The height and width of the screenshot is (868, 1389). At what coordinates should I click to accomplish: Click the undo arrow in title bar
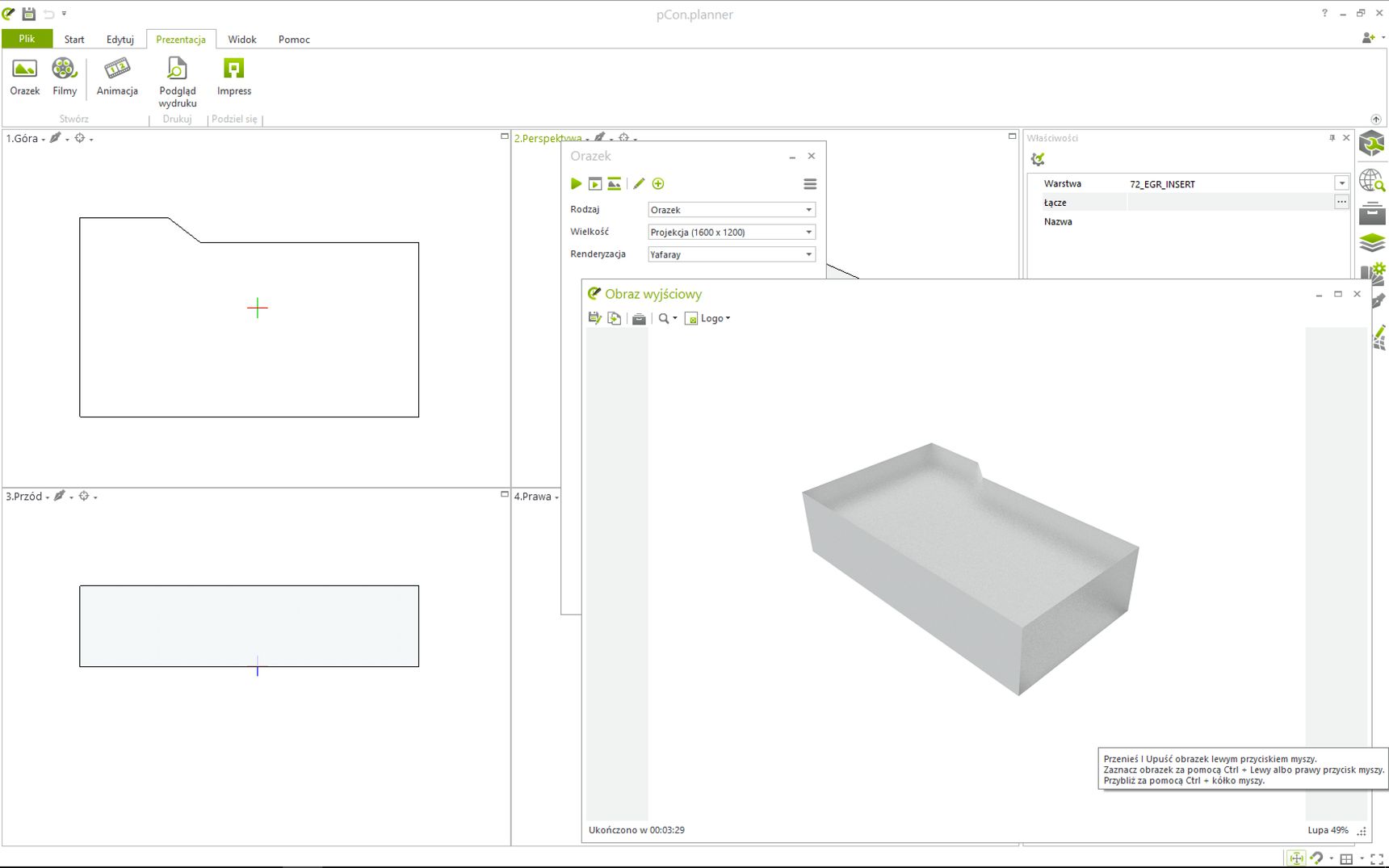pyautogui.click(x=48, y=14)
